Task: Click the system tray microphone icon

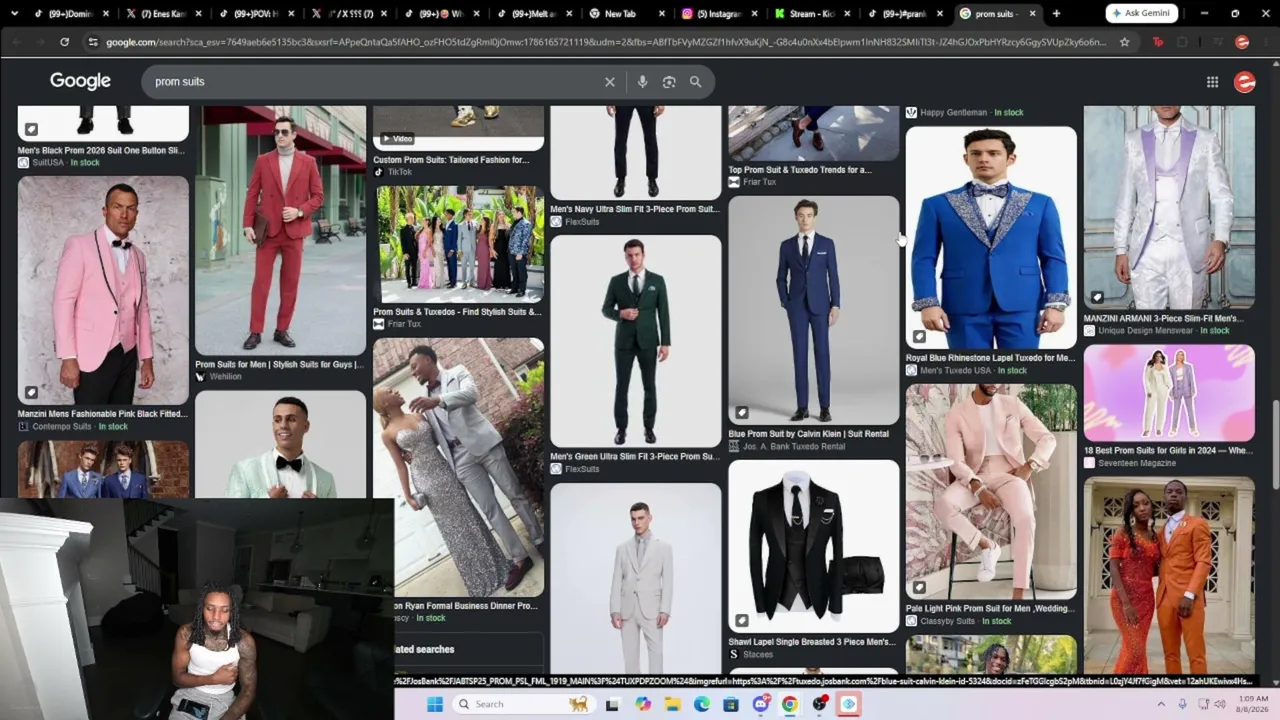Action: coord(1182,704)
